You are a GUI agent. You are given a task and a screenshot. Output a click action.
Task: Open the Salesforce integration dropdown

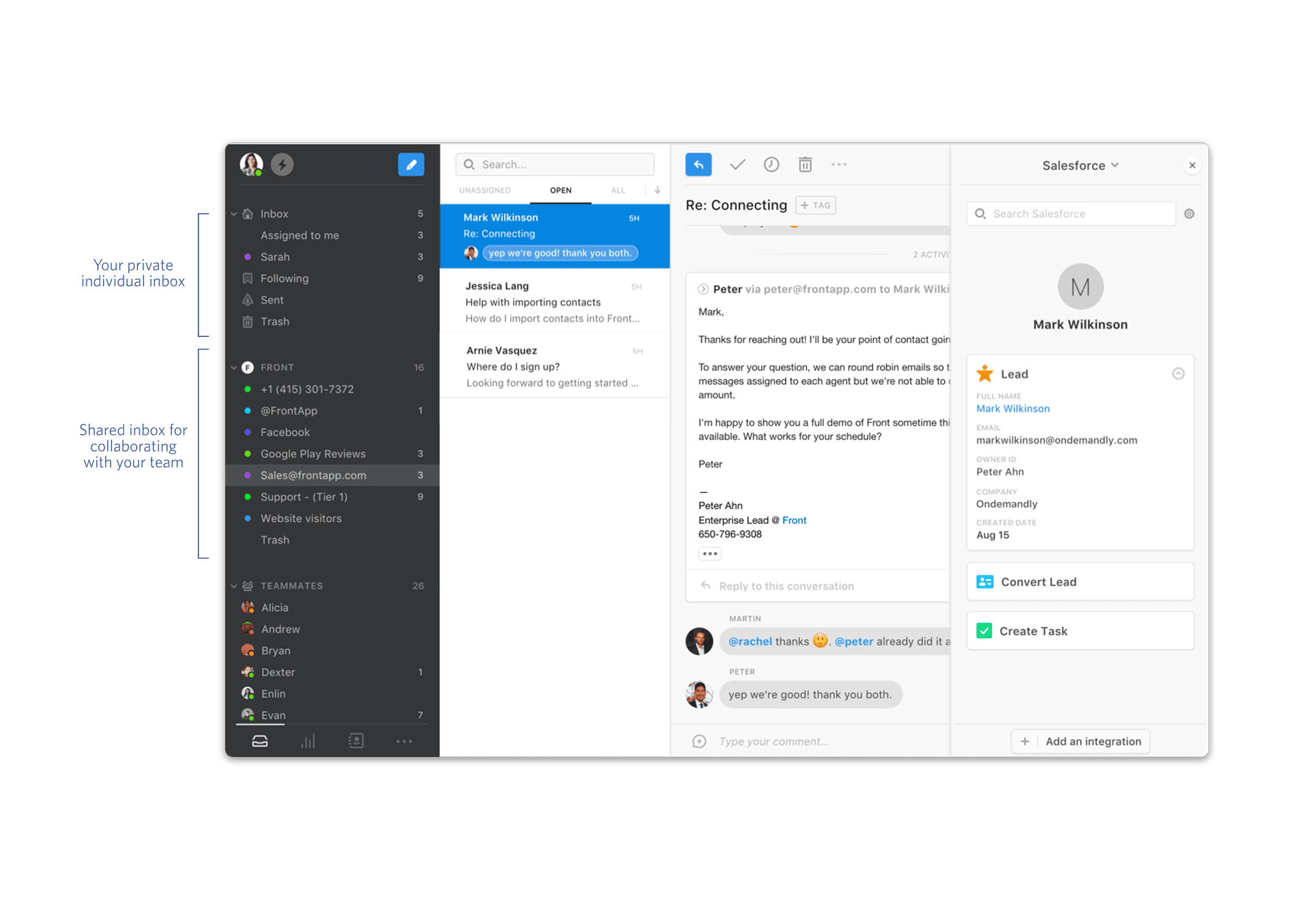(x=1080, y=165)
